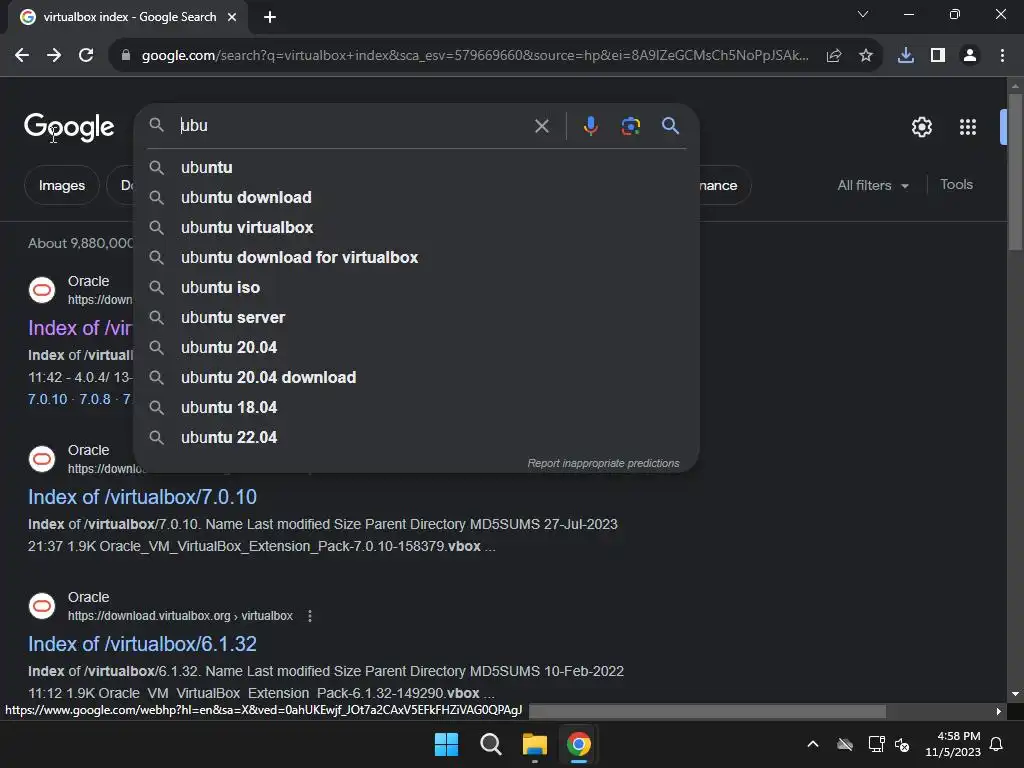Open Windows taskbar search
Screen dimensions: 1024x768
490,744
